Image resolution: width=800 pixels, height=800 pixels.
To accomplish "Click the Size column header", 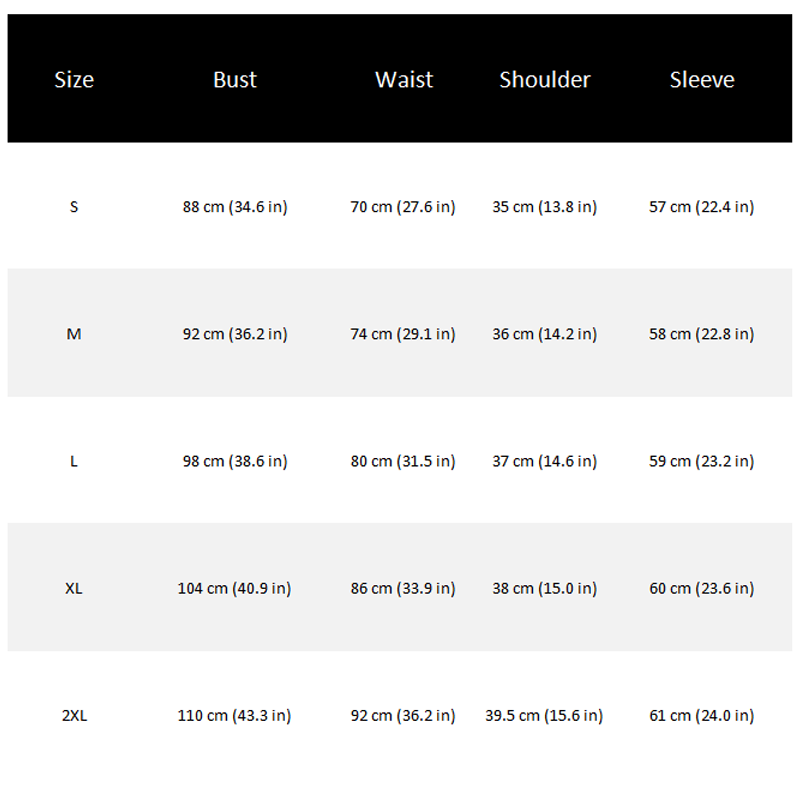I will (x=74, y=80).
